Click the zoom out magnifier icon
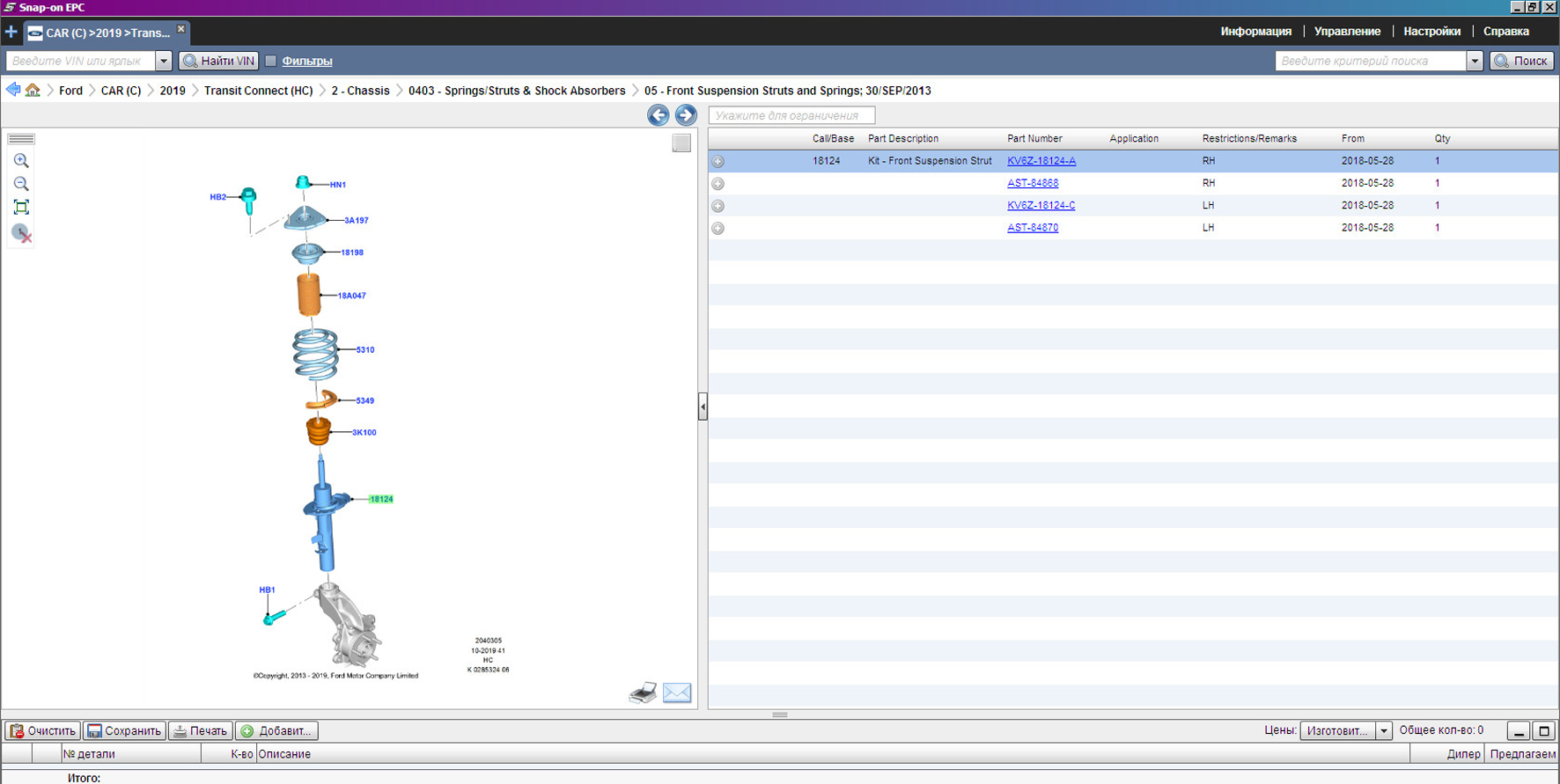This screenshot has height=784, width=1560. pyautogui.click(x=21, y=184)
